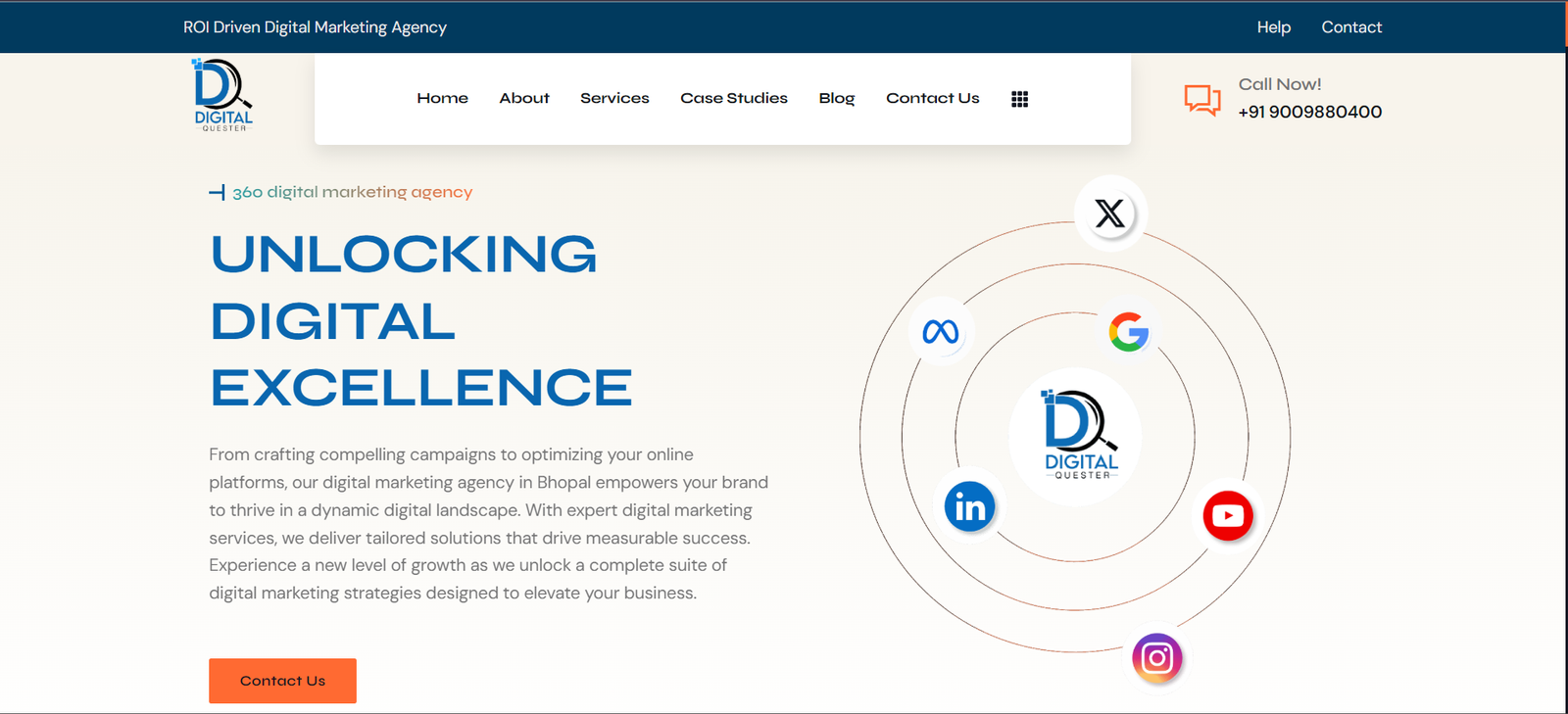
Task: Click the 'ROI Driven Digital Marketing Agency' text
Action: [315, 27]
